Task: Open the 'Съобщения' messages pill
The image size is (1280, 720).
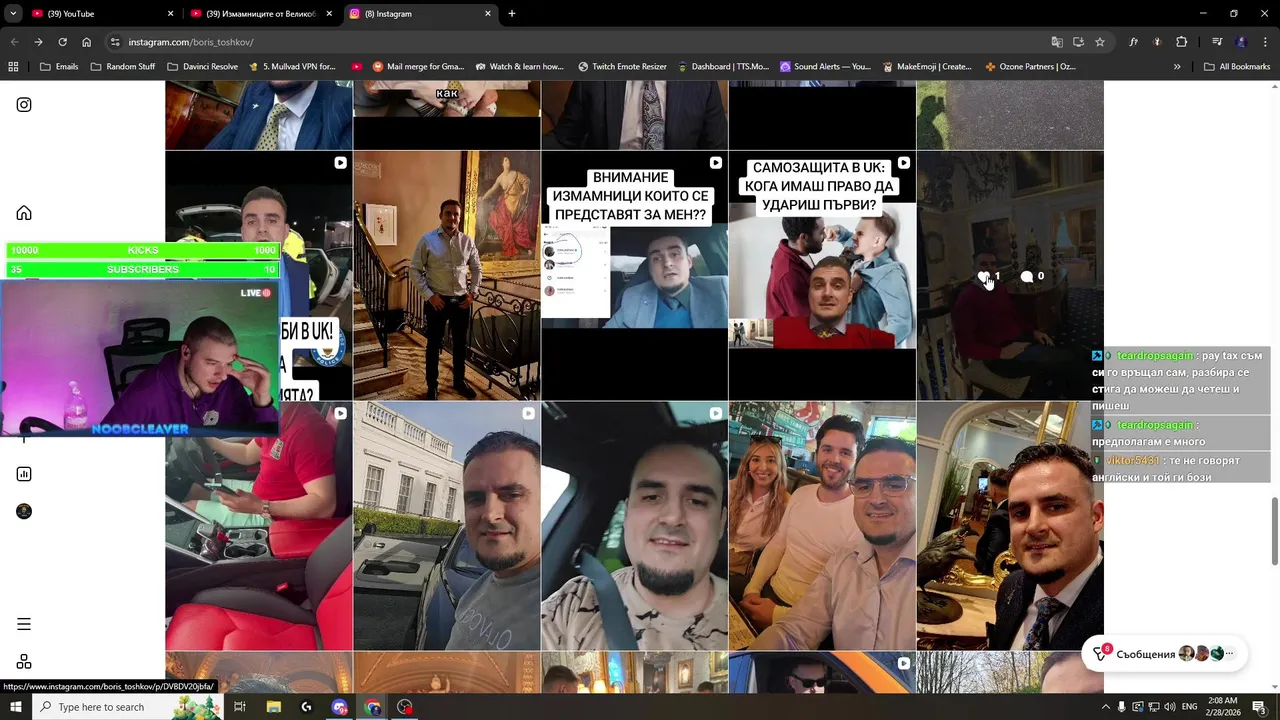Action: pos(1164,654)
